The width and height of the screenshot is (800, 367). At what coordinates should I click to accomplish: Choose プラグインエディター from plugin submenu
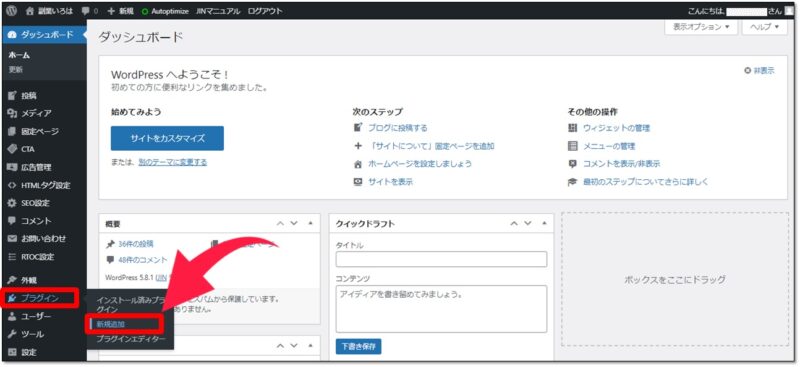click(x=131, y=338)
